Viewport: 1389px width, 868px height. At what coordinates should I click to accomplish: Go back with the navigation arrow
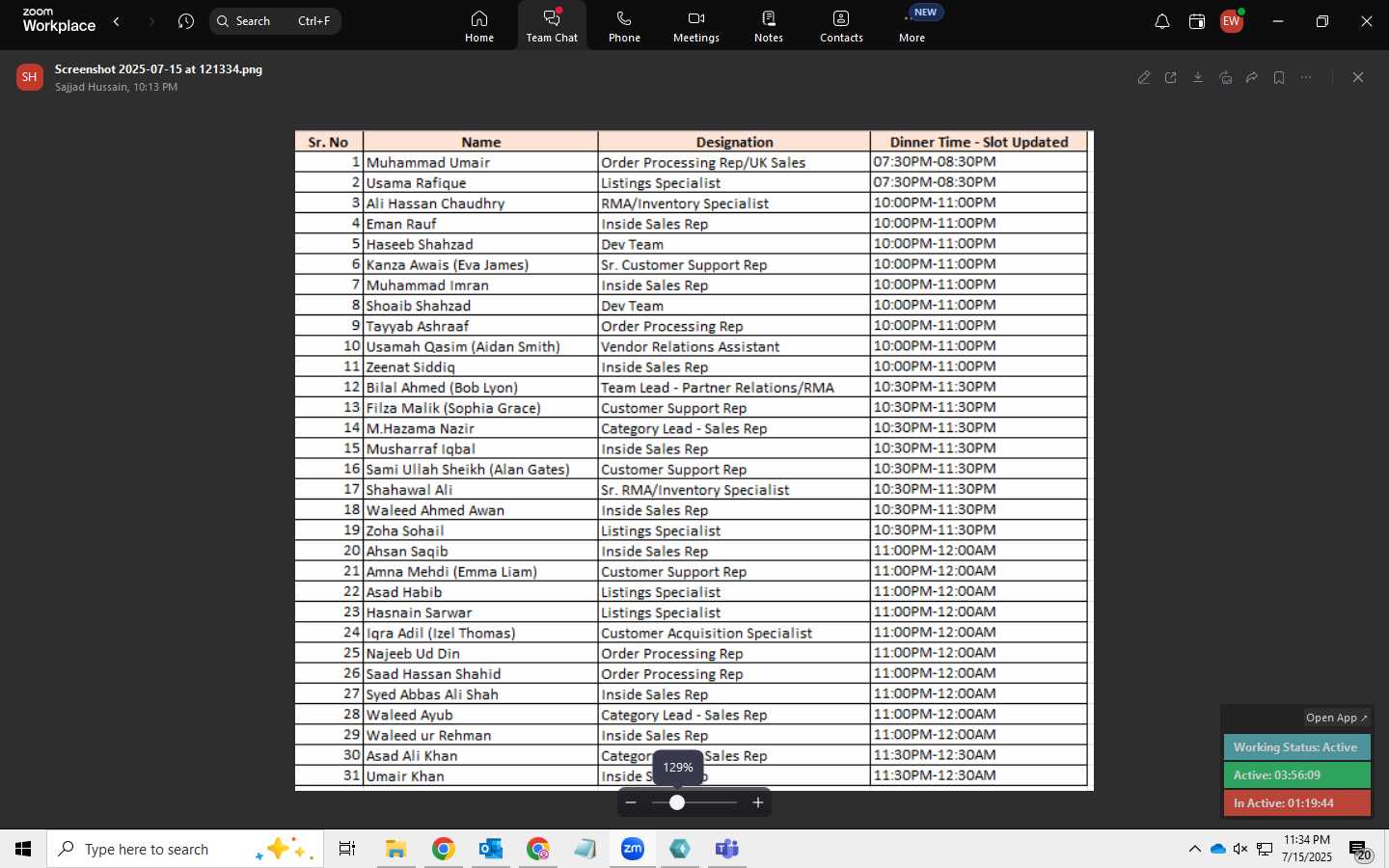117,21
